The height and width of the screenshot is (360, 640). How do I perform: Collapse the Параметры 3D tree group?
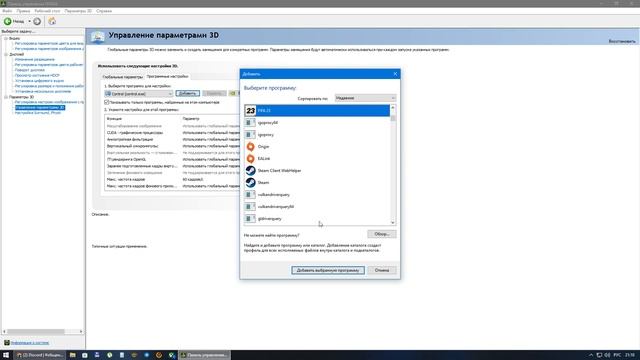coord(6,97)
